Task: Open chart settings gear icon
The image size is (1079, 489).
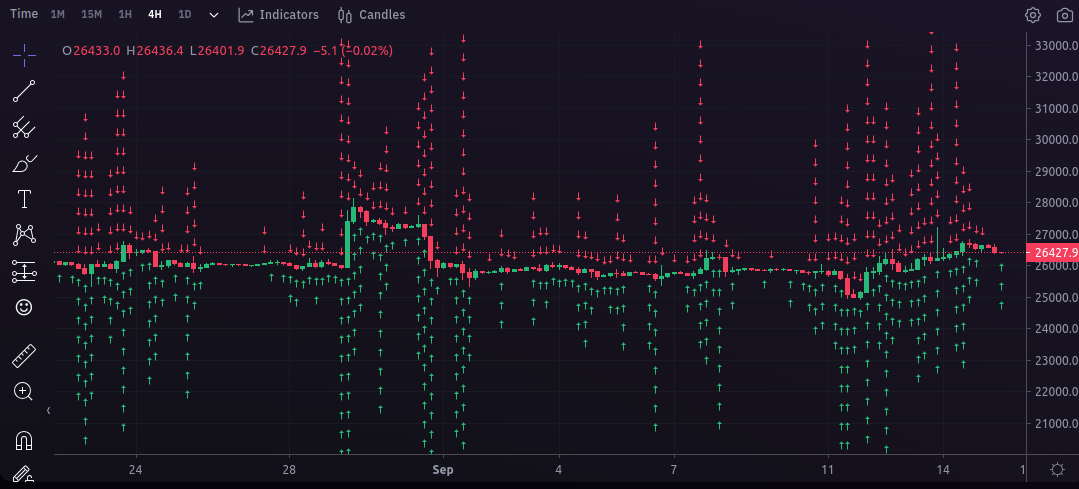Action: tap(1033, 14)
